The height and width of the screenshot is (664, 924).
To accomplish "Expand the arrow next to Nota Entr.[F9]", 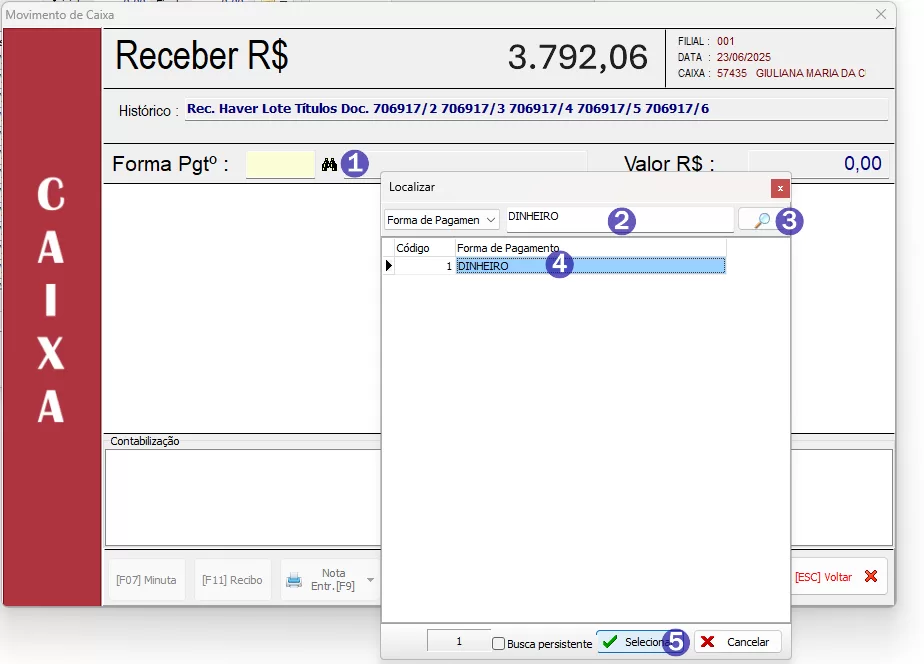I will [x=370, y=580].
